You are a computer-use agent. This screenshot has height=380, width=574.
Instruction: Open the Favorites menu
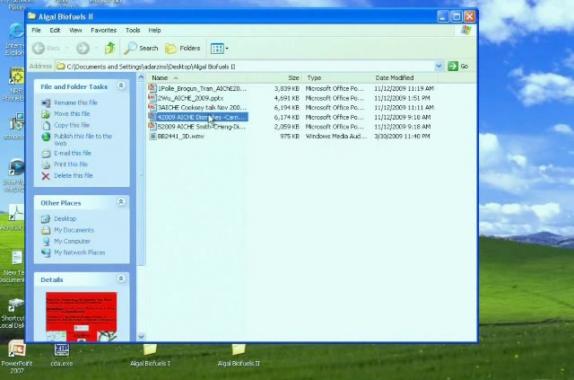tap(104, 30)
